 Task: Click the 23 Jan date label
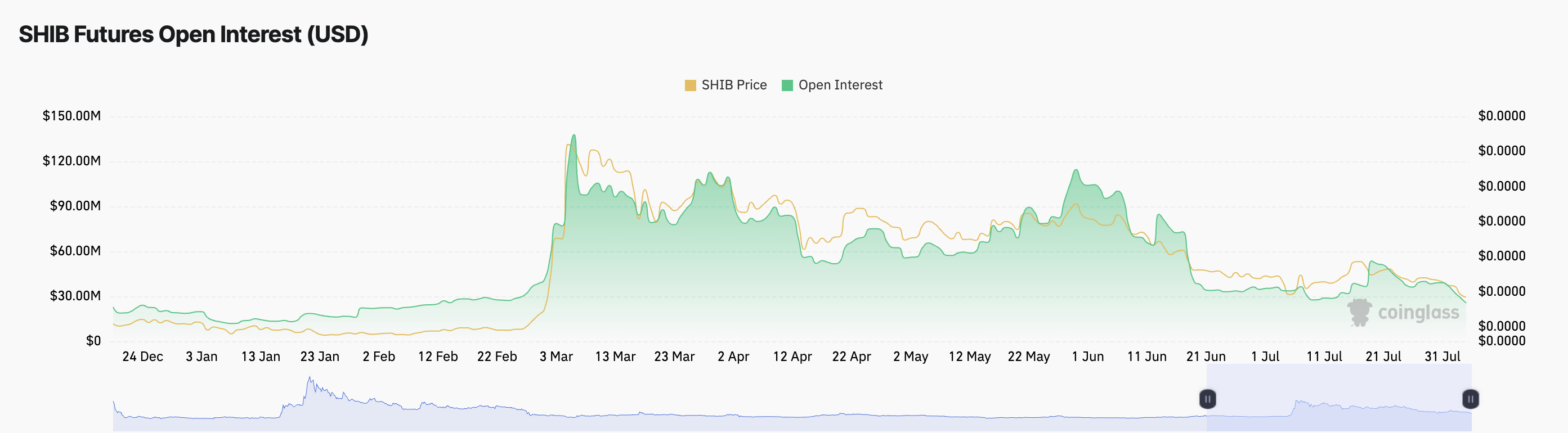320,357
